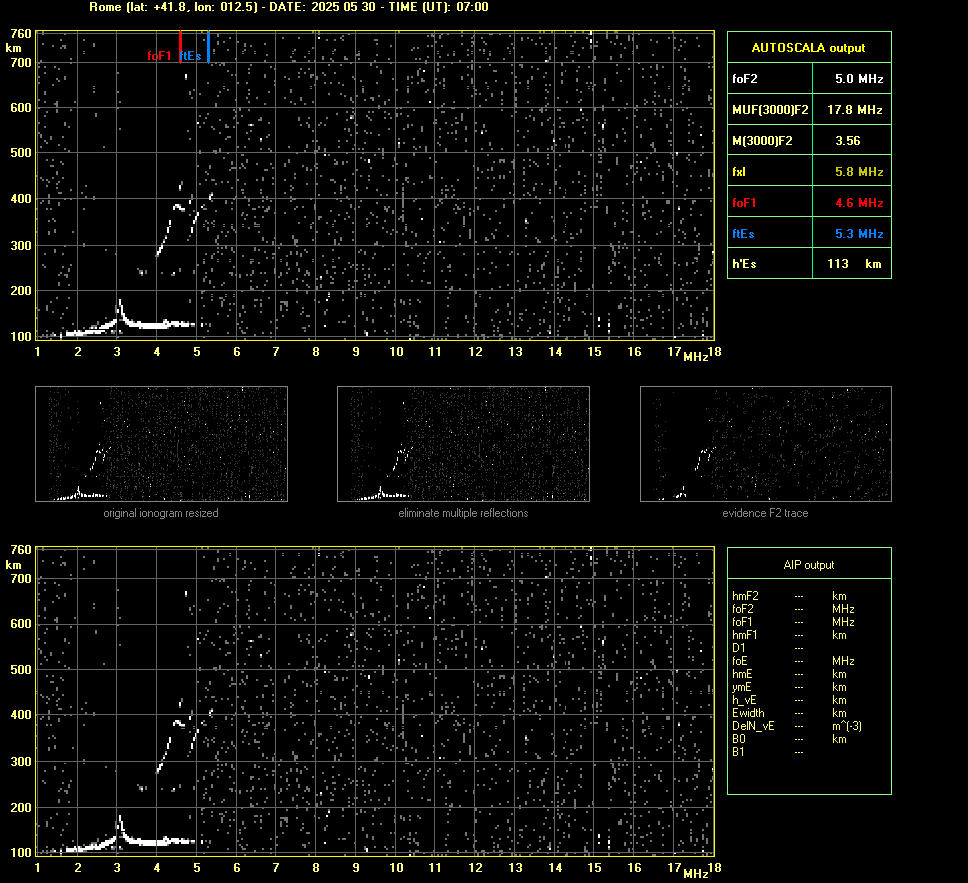Click the evidence F2 trace caption

(x=766, y=513)
